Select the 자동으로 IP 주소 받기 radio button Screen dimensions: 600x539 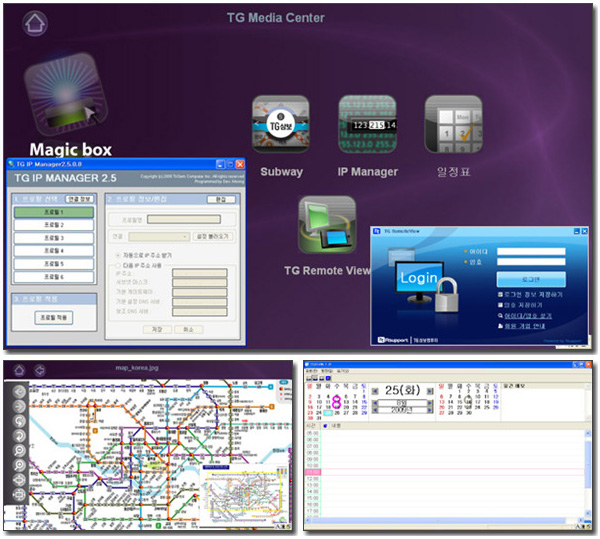[118, 255]
